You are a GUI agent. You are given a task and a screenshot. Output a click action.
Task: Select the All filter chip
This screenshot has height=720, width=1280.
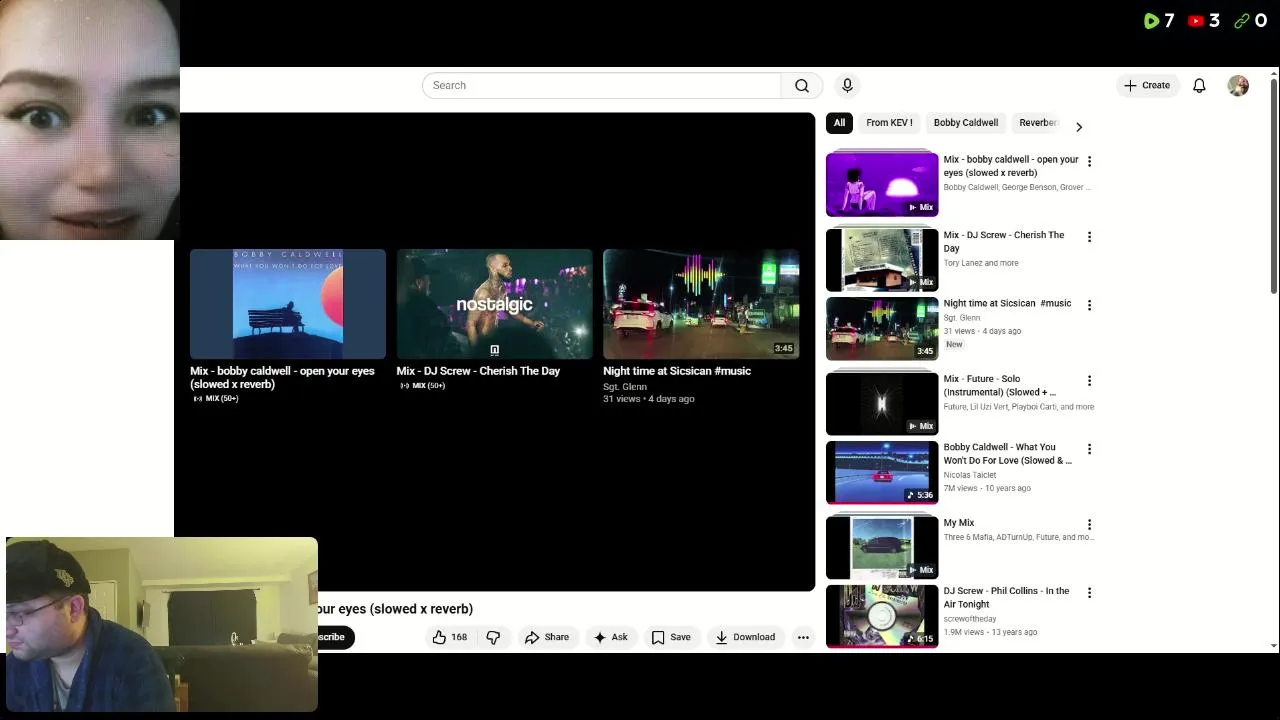pos(839,123)
